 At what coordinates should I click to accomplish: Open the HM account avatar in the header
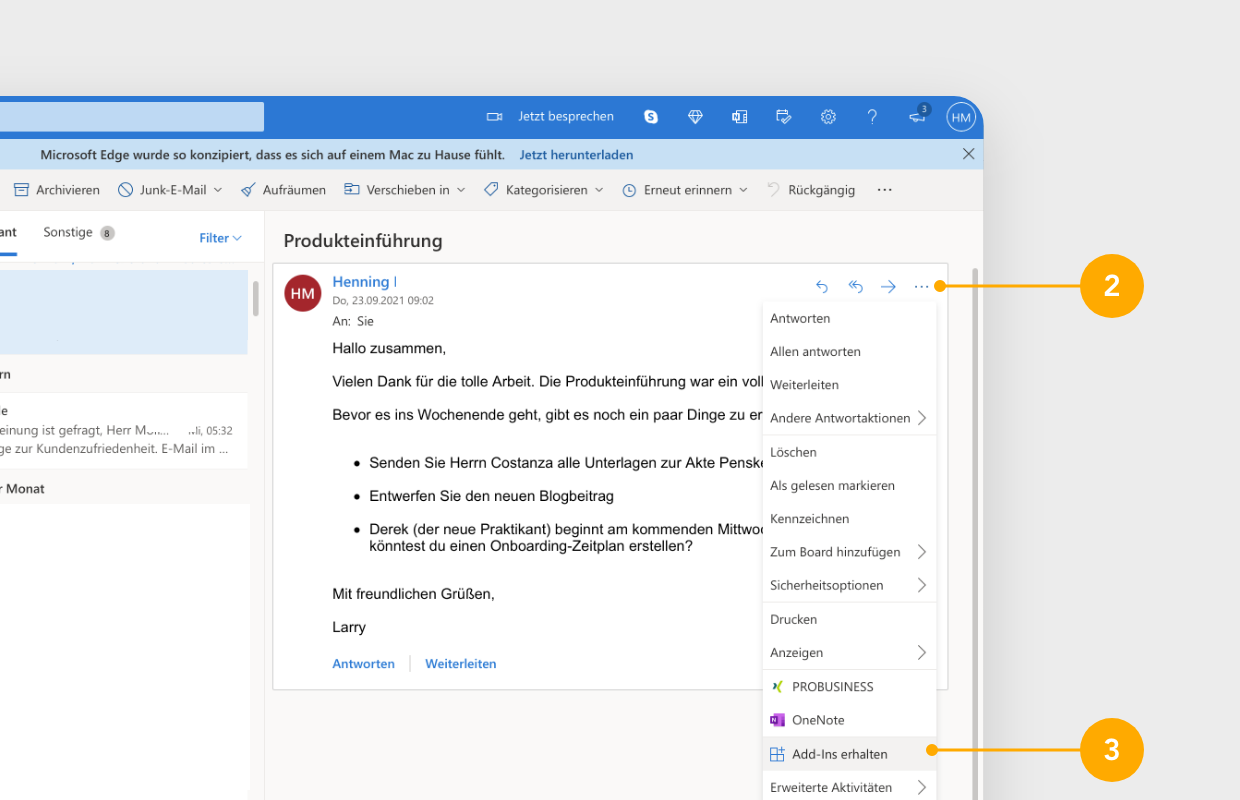pyautogui.click(x=961, y=117)
